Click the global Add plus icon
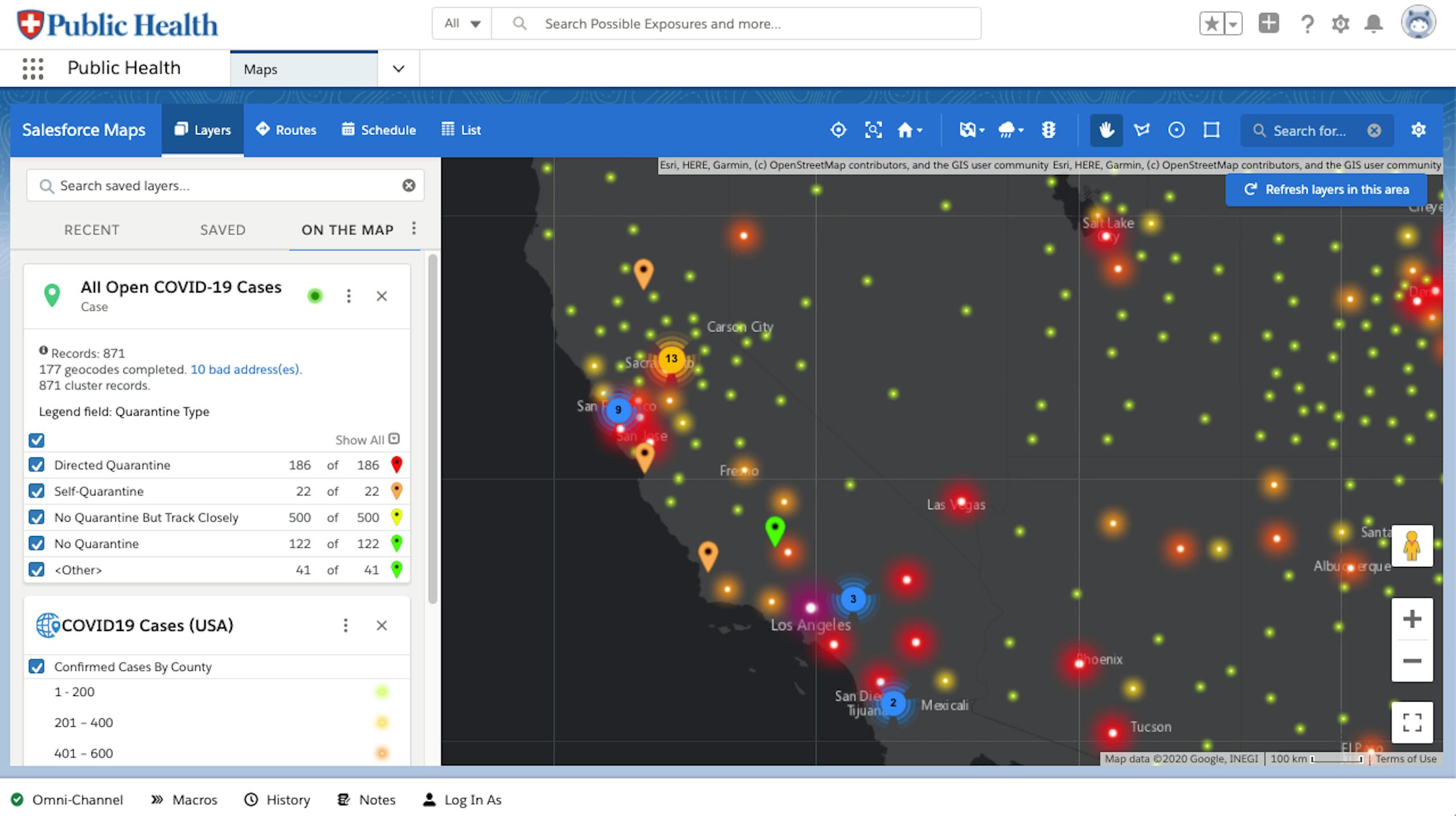This screenshot has width=1456, height=816. point(1269,23)
